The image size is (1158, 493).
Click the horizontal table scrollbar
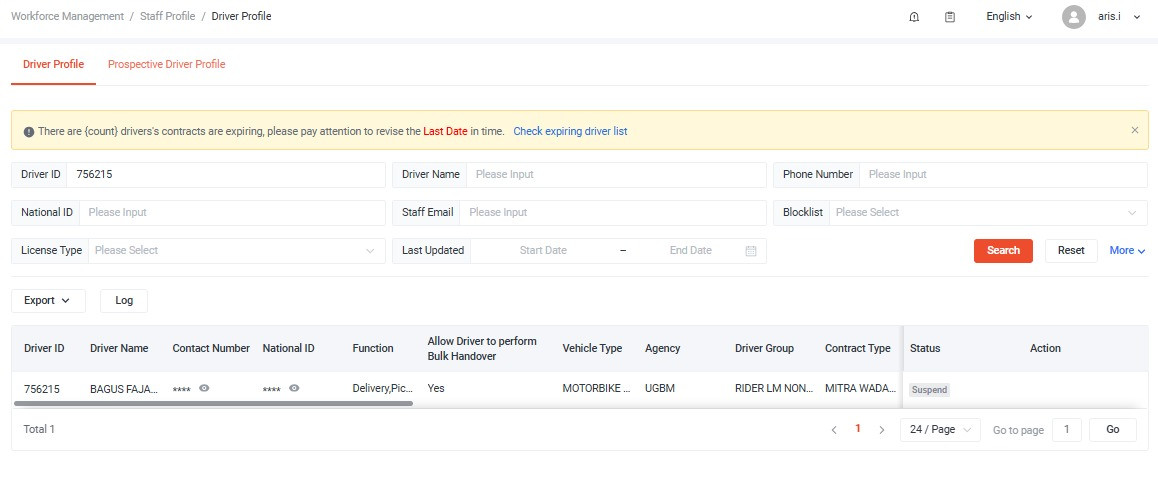point(213,404)
